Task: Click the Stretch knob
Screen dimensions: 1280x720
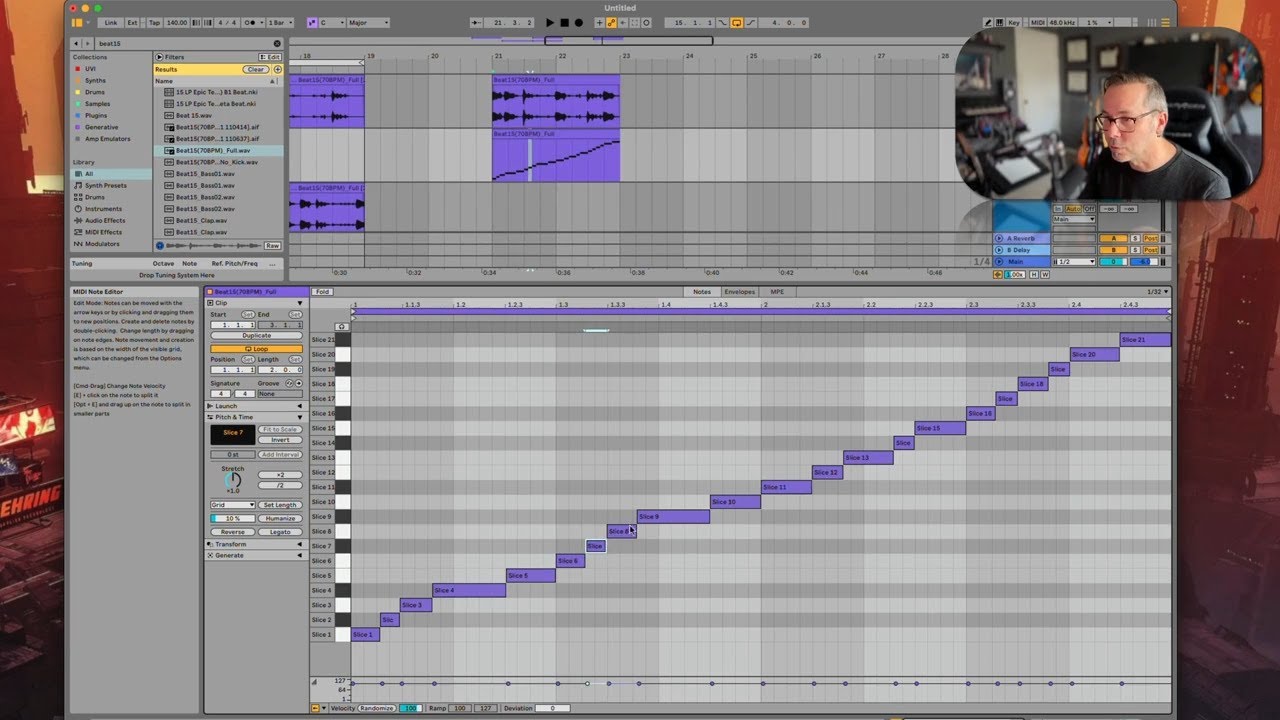Action: click(x=233, y=480)
